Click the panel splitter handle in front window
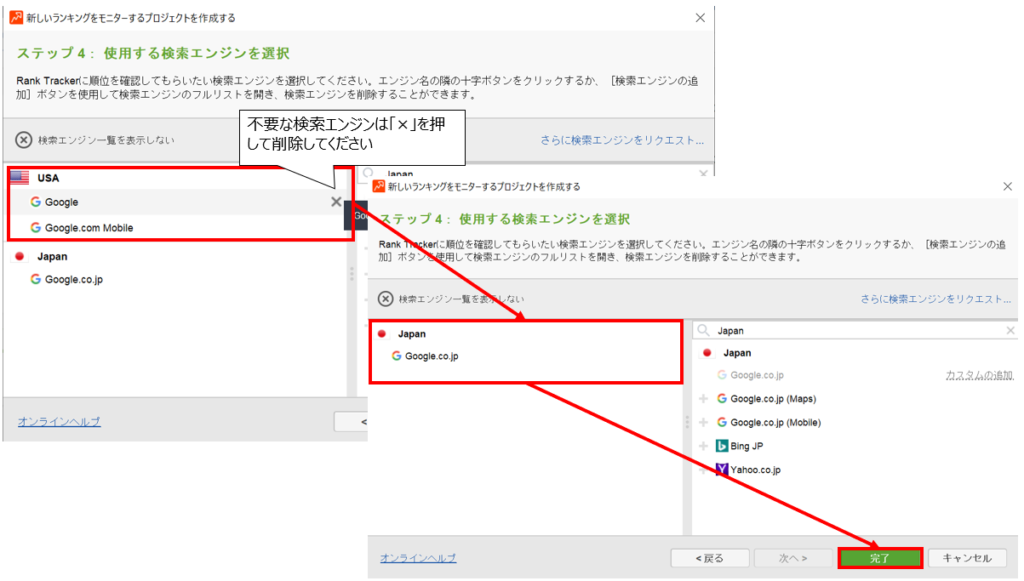1024x581 pixels. [x=687, y=422]
